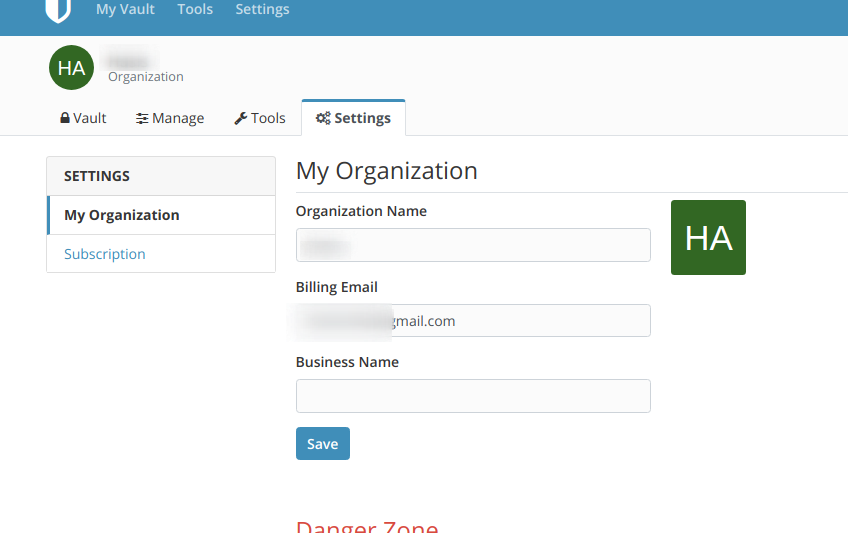Click the My Organization page heading
Screen dimensions: 848x533
tap(387, 171)
